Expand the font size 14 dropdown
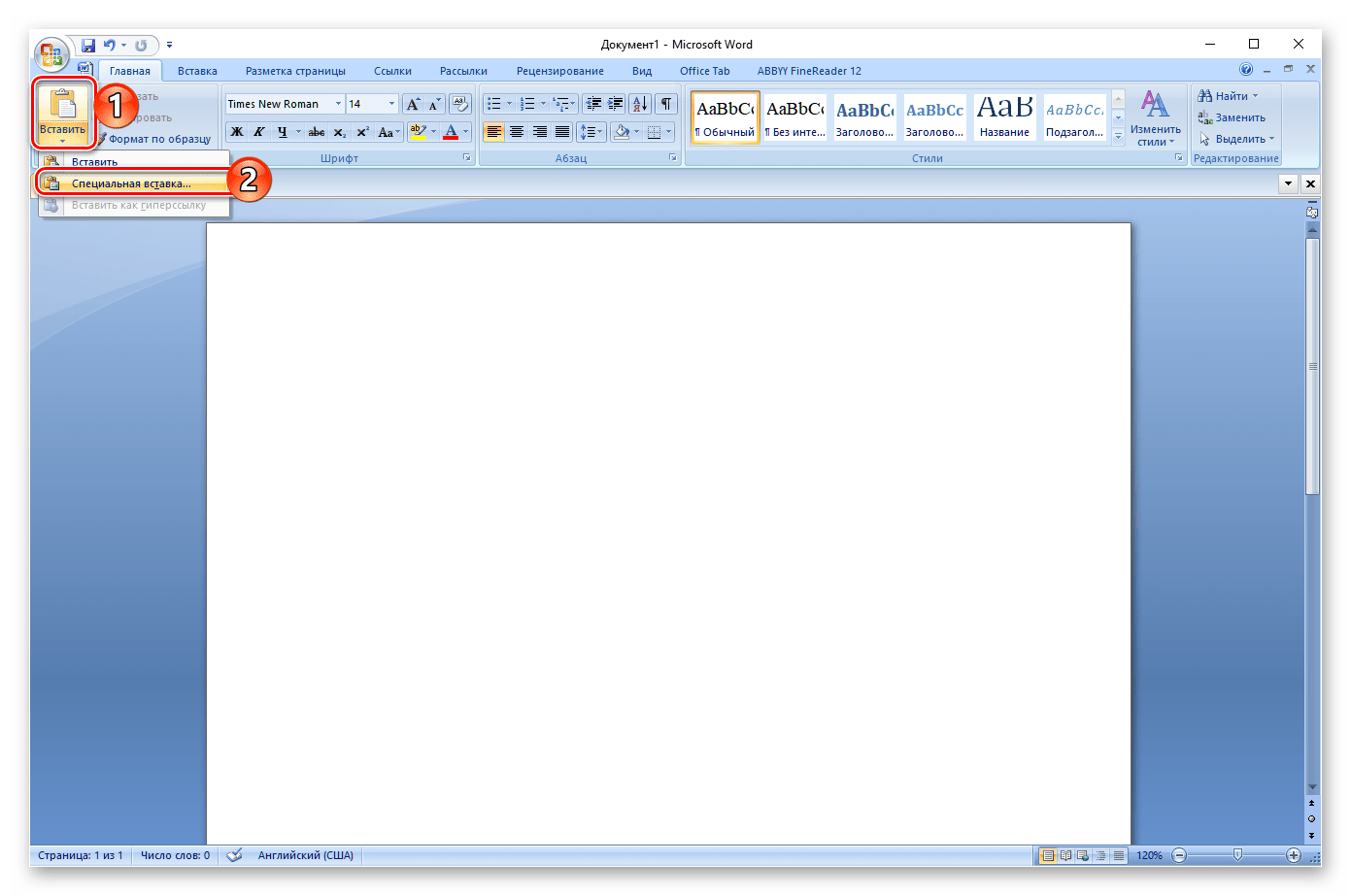Screen dimensions: 1351x896 click(391, 104)
